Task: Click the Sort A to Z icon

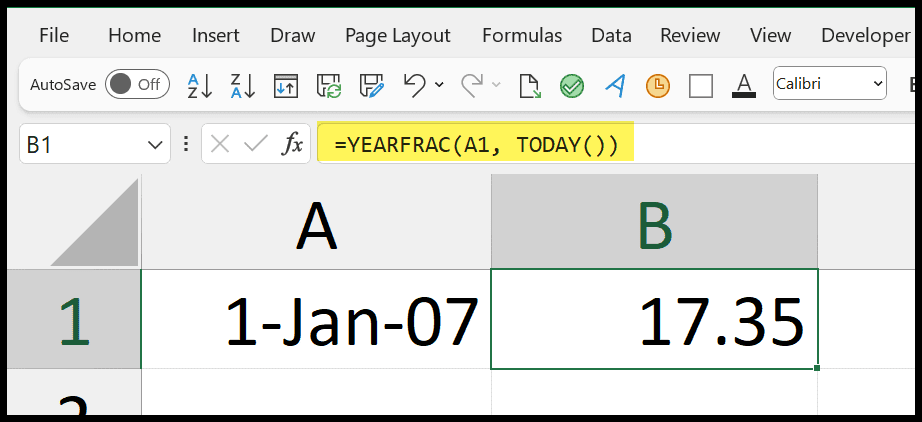Action: pos(200,85)
